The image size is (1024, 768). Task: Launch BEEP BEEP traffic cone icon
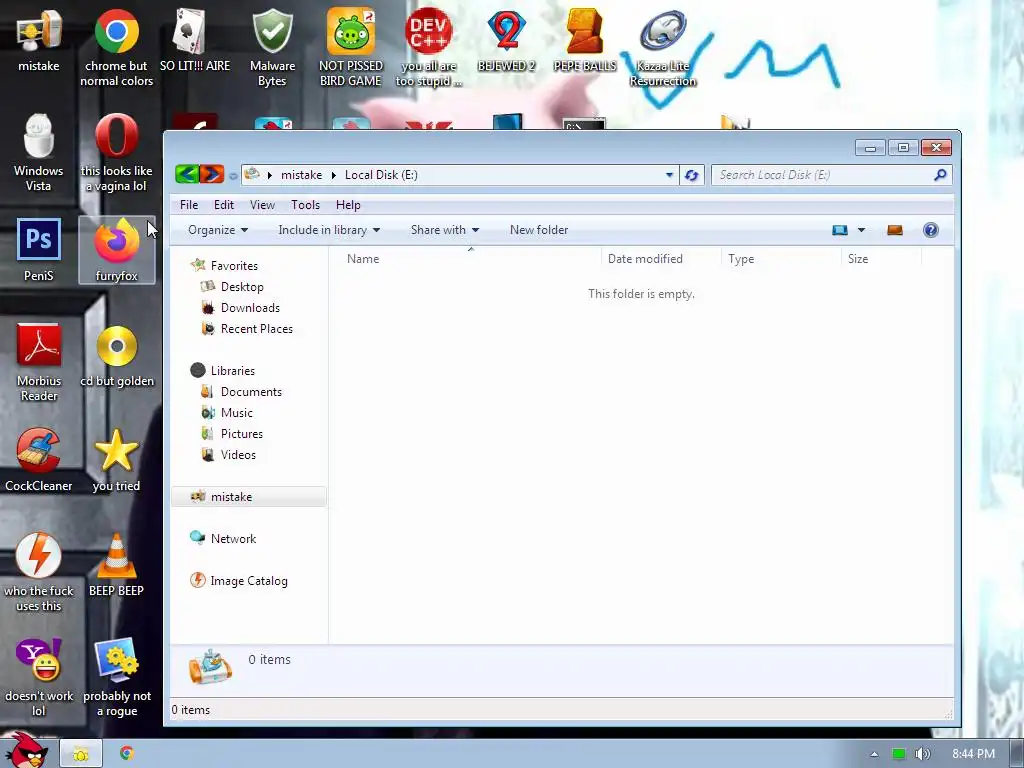pos(116,566)
